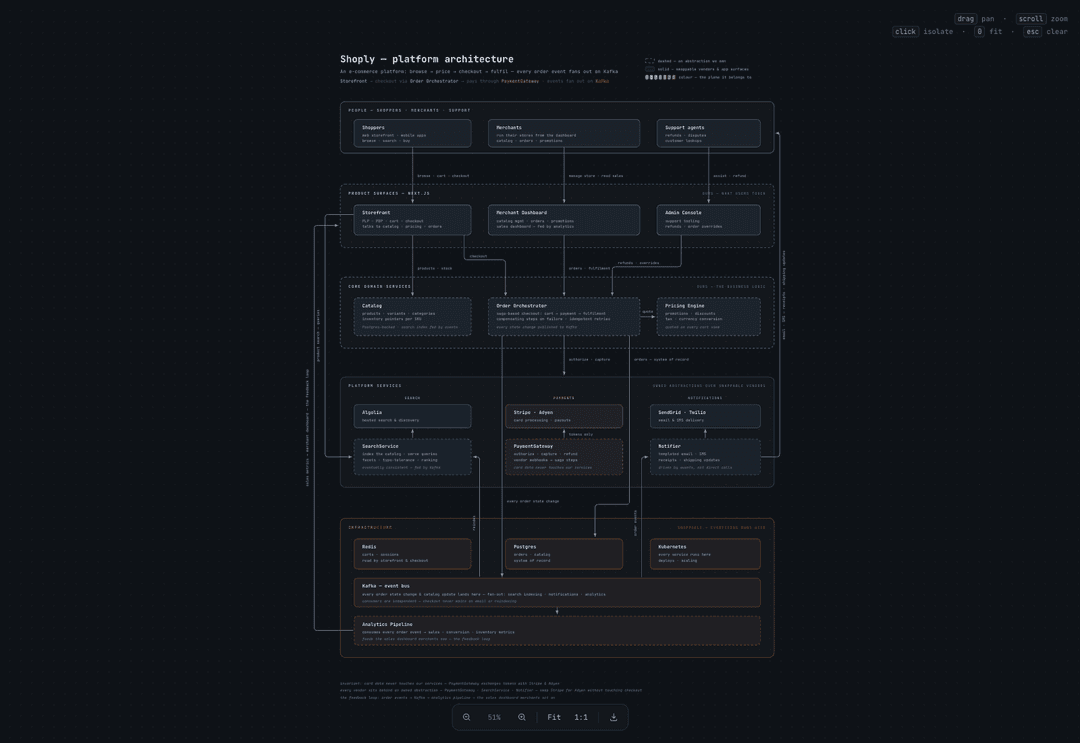The image size is (1080, 743).
Task: Click the zoom out magnifier icon
Action: [466, 717]
